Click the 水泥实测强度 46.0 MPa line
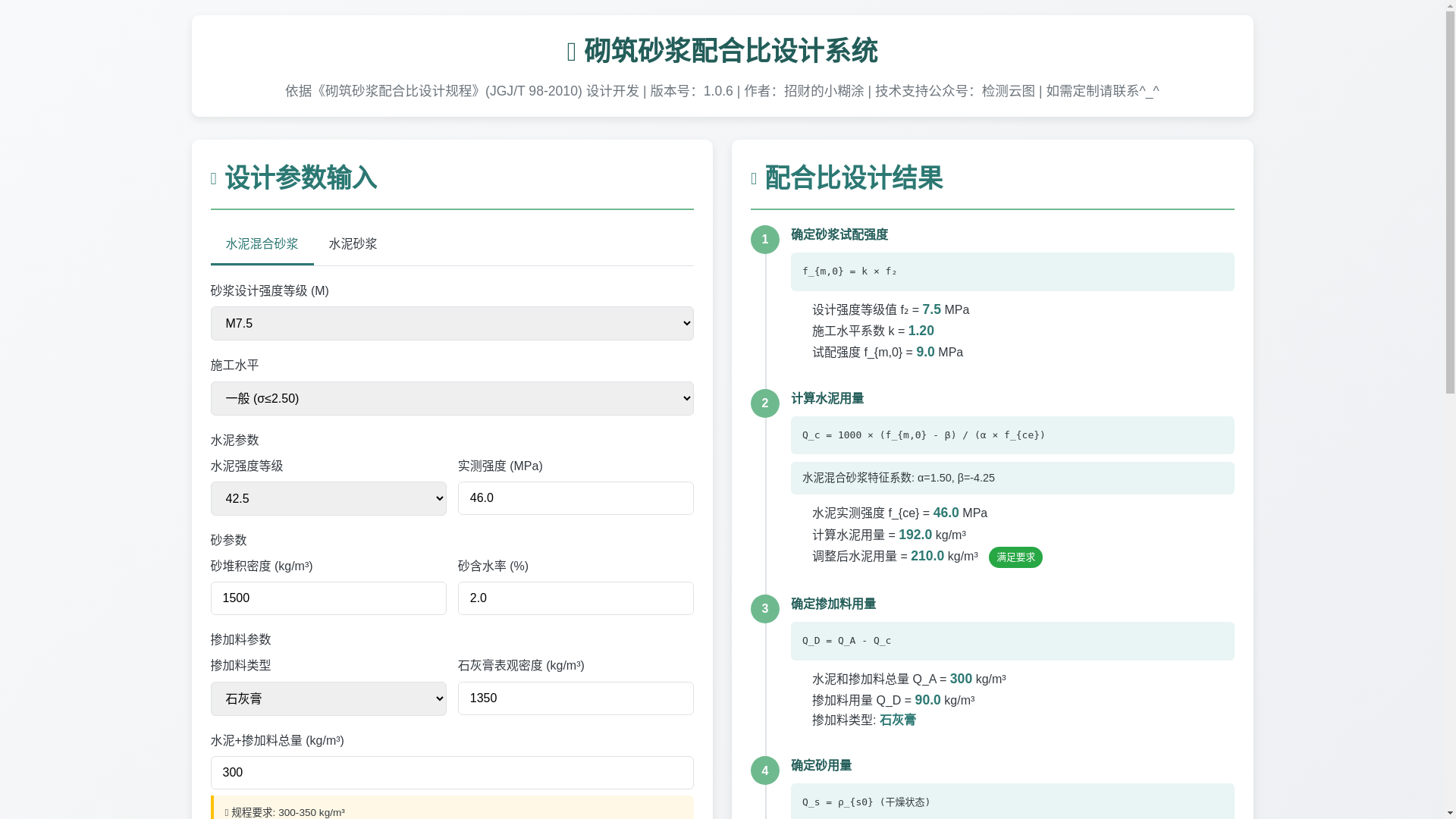 click(x=899, y=513)
